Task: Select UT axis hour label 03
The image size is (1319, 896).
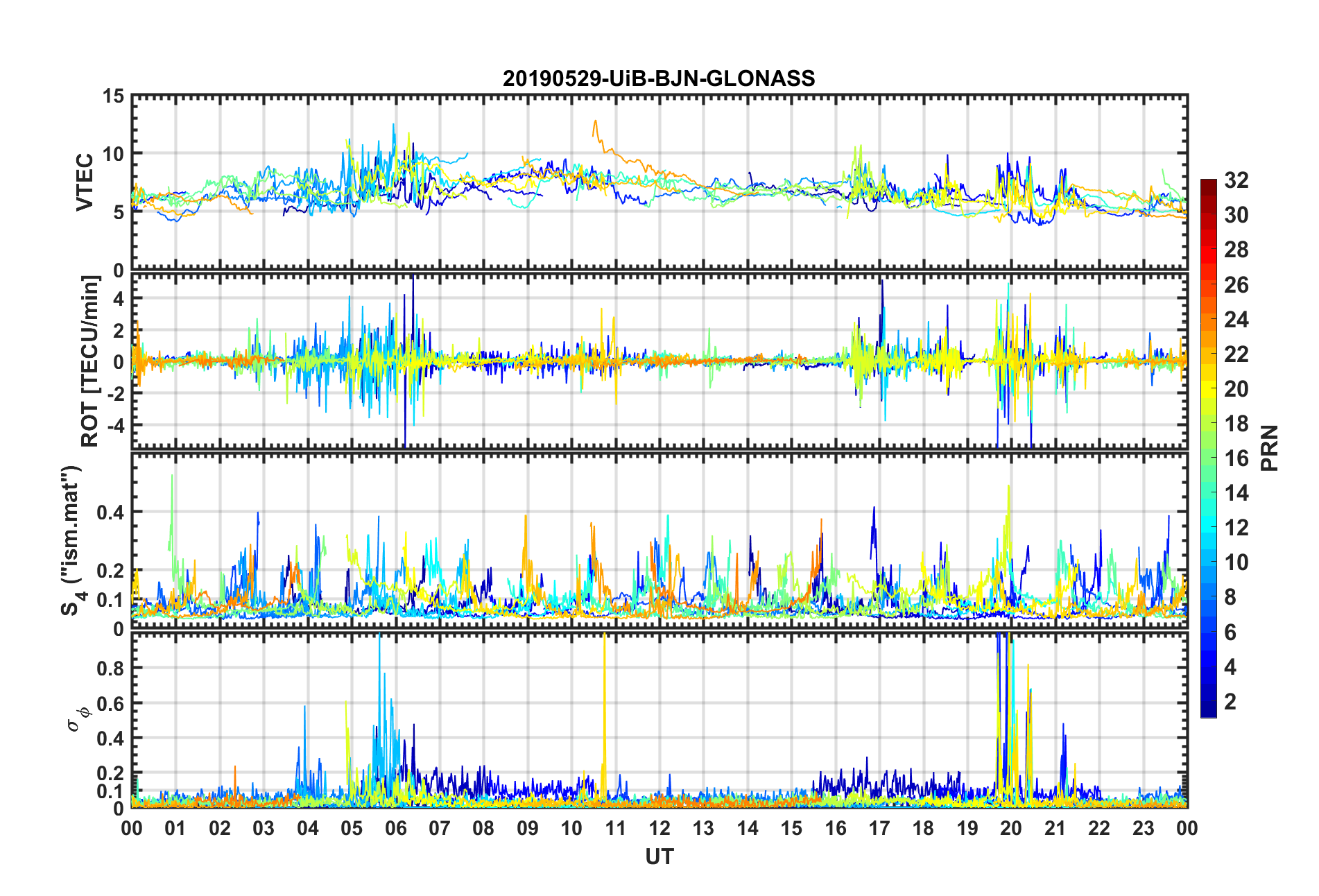Action: click(264, 828)
